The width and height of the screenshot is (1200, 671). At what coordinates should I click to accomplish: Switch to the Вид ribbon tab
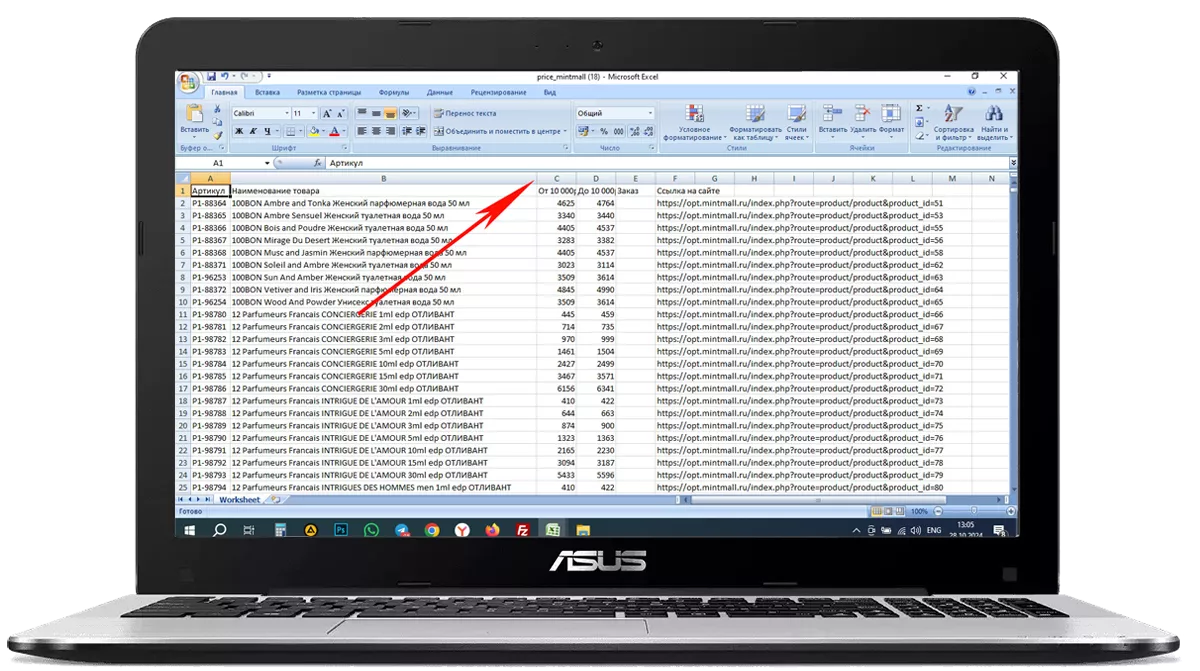(550, 92)
